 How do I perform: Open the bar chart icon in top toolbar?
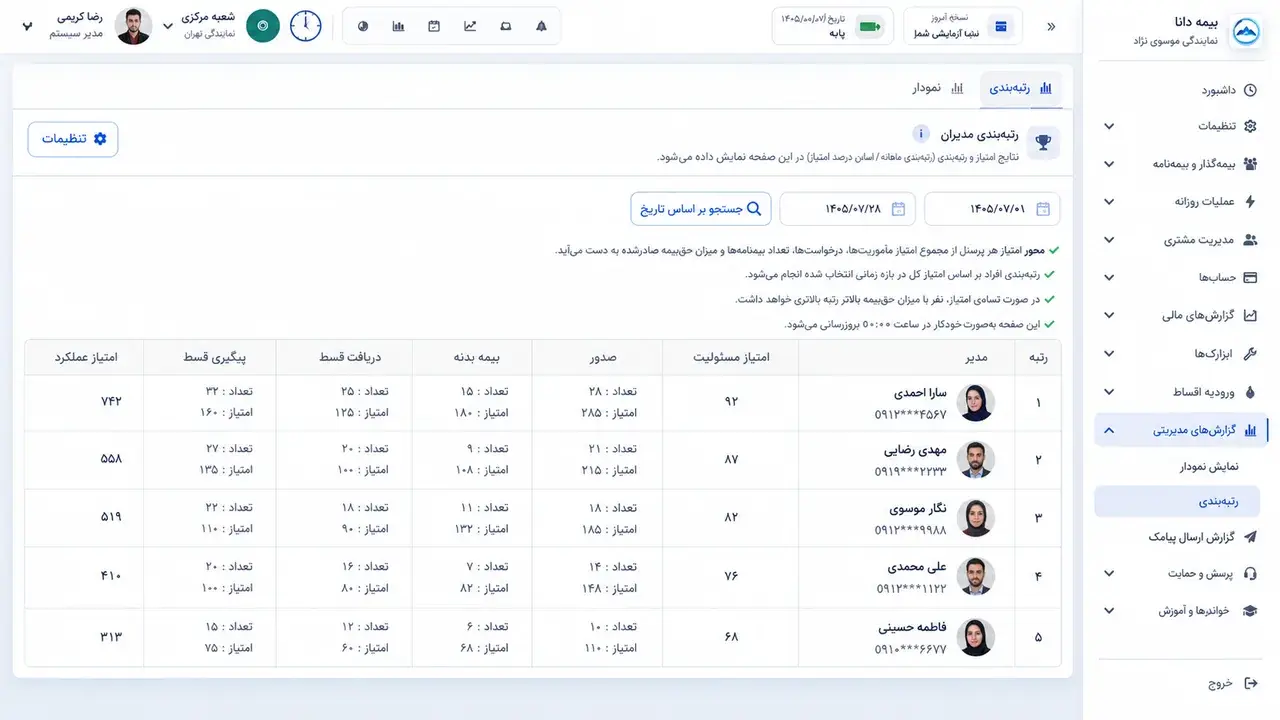[398, 26]
